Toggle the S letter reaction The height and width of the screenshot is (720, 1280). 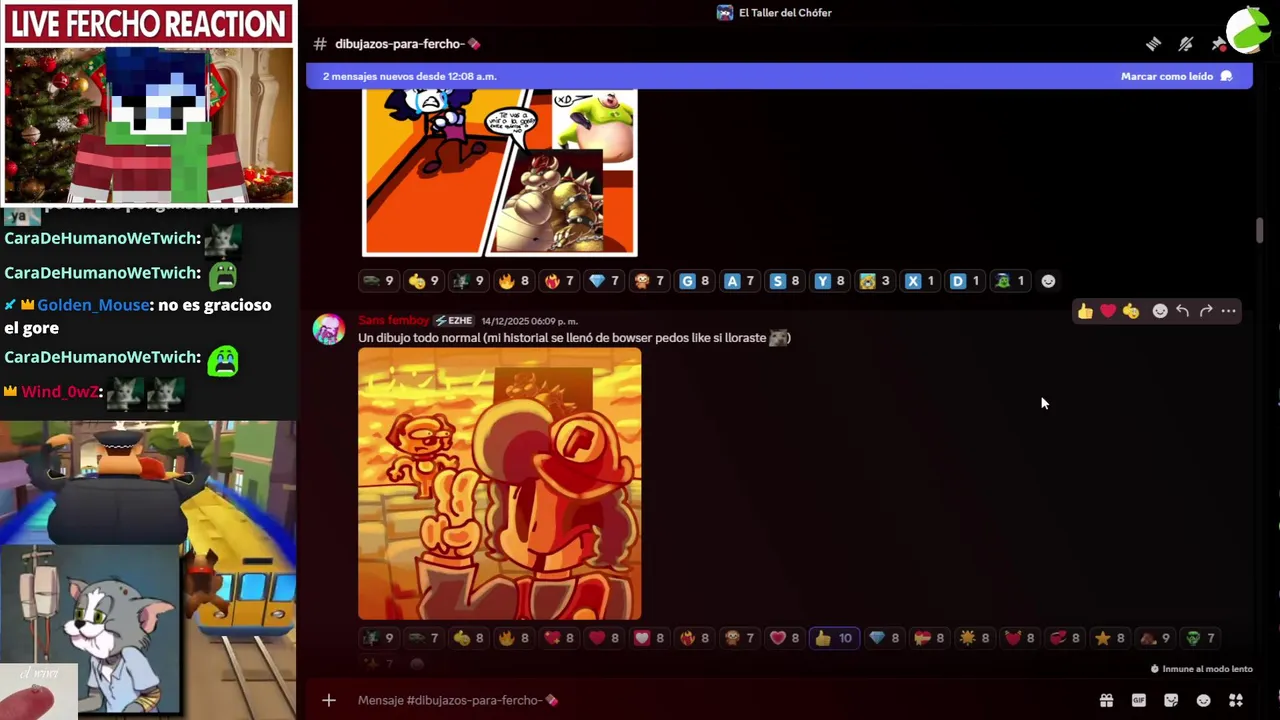coord(784,281)
